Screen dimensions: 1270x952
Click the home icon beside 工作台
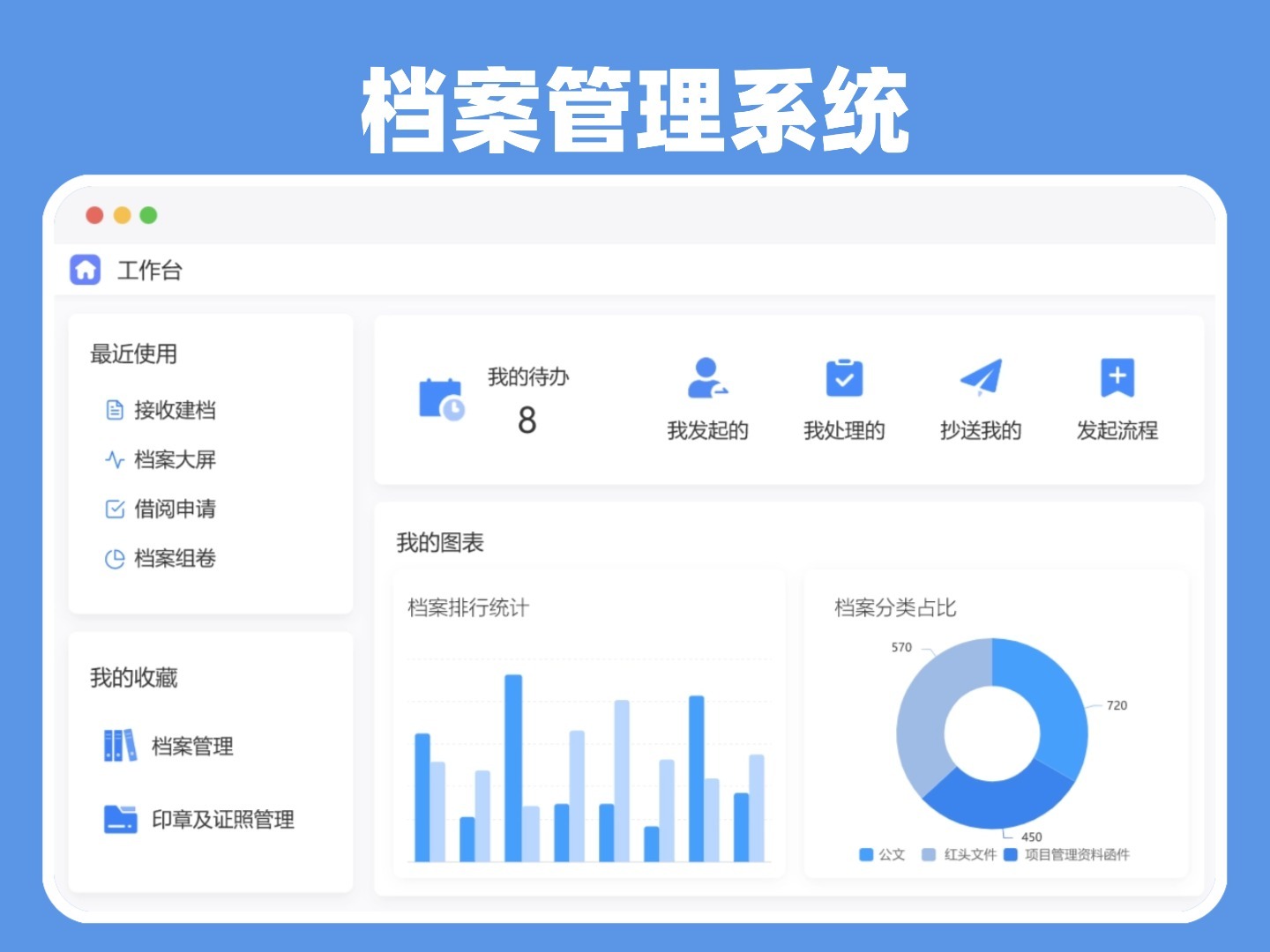85,269
